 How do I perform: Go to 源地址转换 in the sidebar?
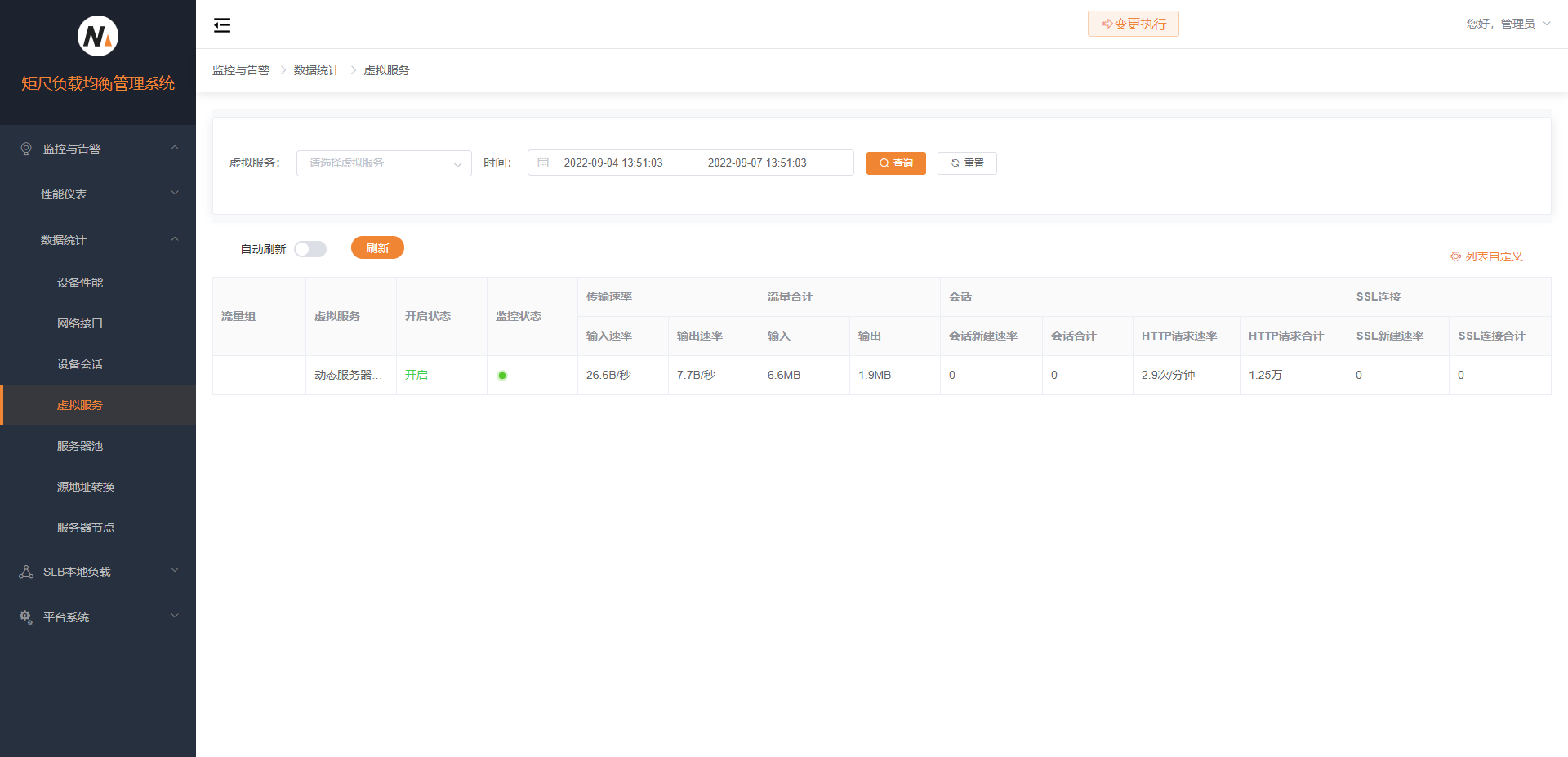[86, 487]
